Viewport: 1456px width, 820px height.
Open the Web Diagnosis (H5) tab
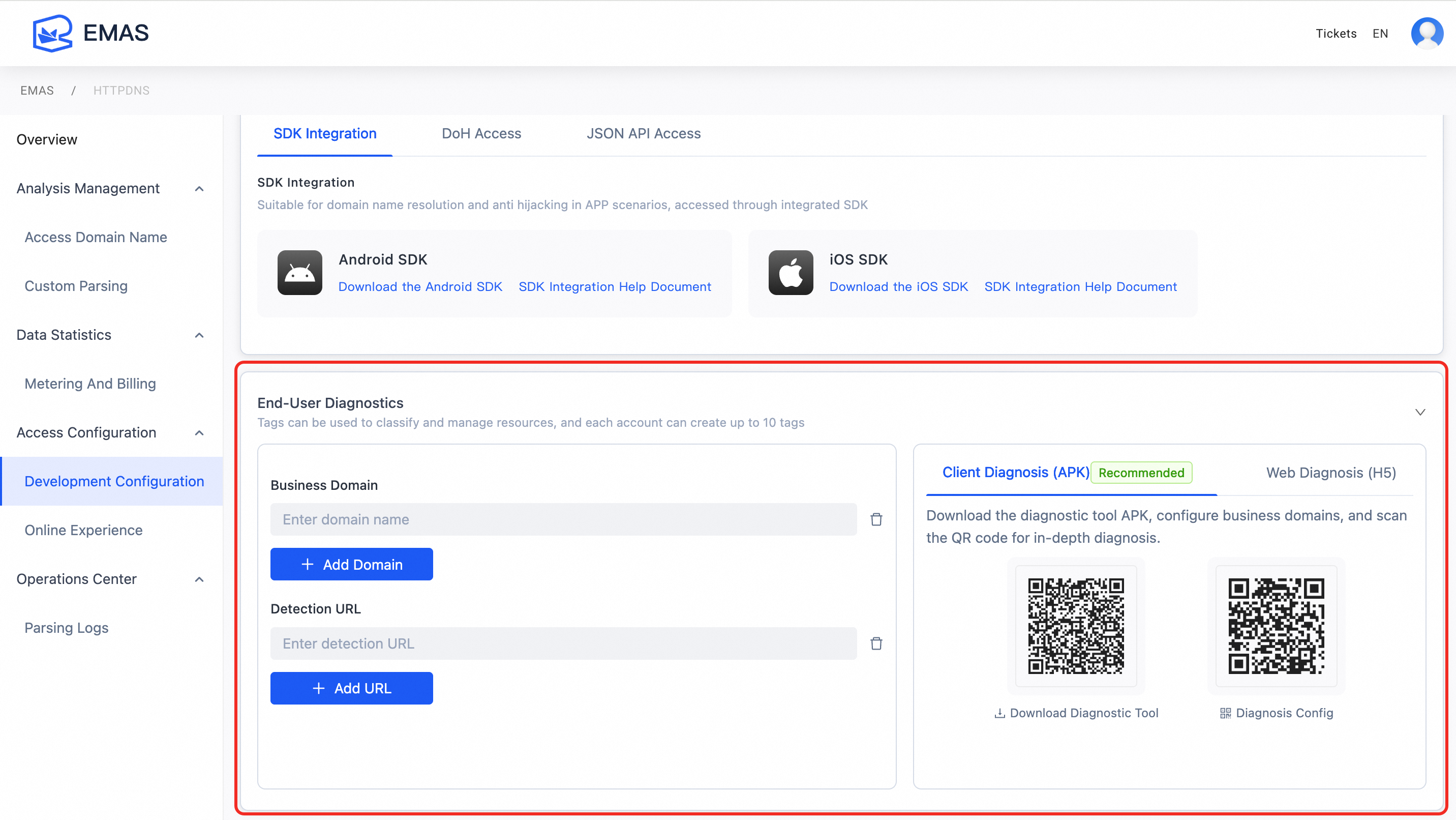coord(1330,473)
